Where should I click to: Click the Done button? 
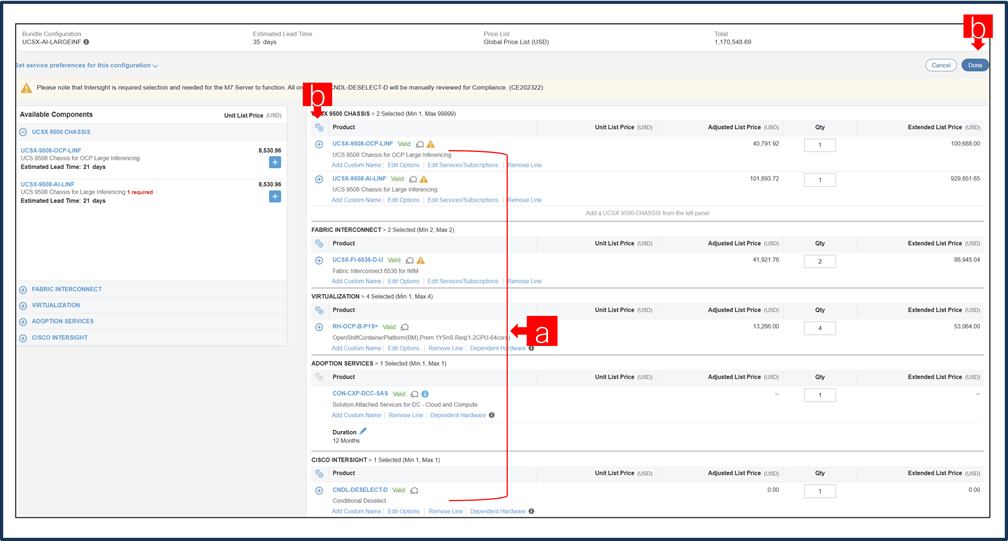975,65
